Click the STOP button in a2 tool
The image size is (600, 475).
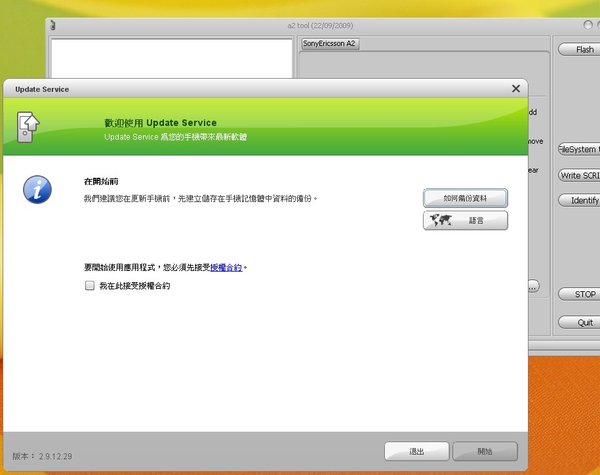579,294
